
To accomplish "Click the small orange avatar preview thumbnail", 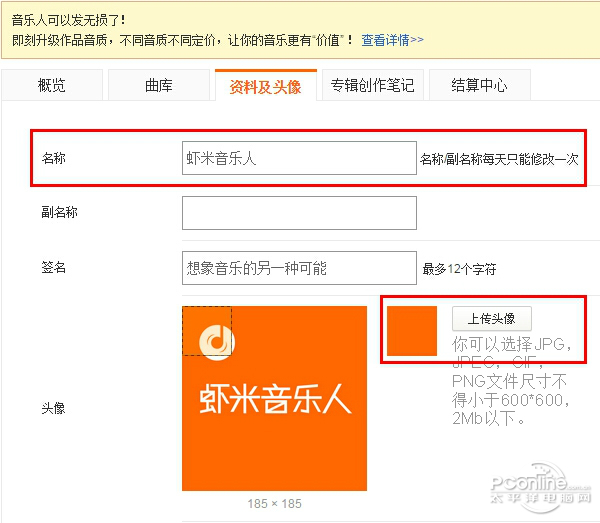I will [x=412, y=331].
